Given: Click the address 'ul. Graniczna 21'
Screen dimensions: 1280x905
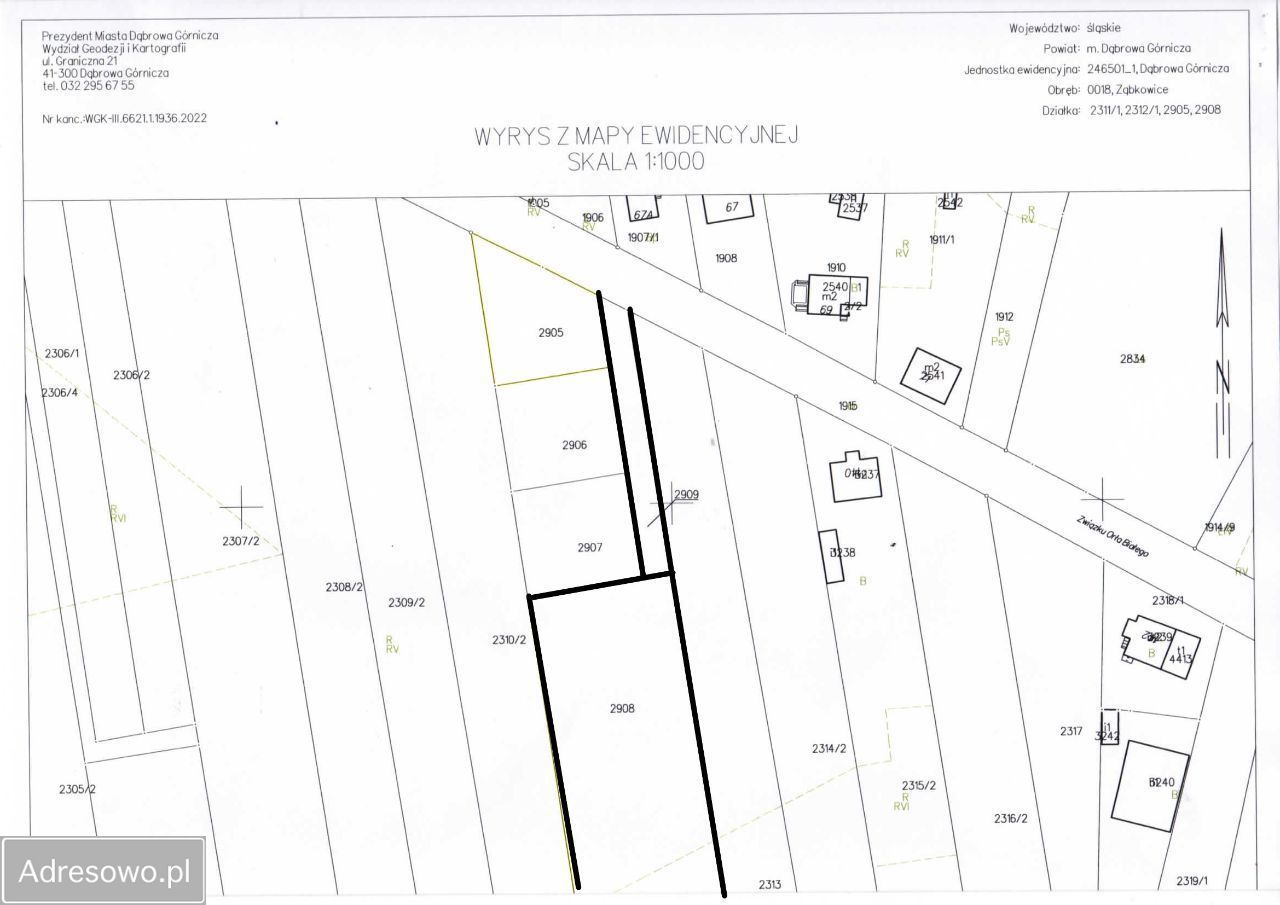Looking at the screenshot, I should click(80, 61).
